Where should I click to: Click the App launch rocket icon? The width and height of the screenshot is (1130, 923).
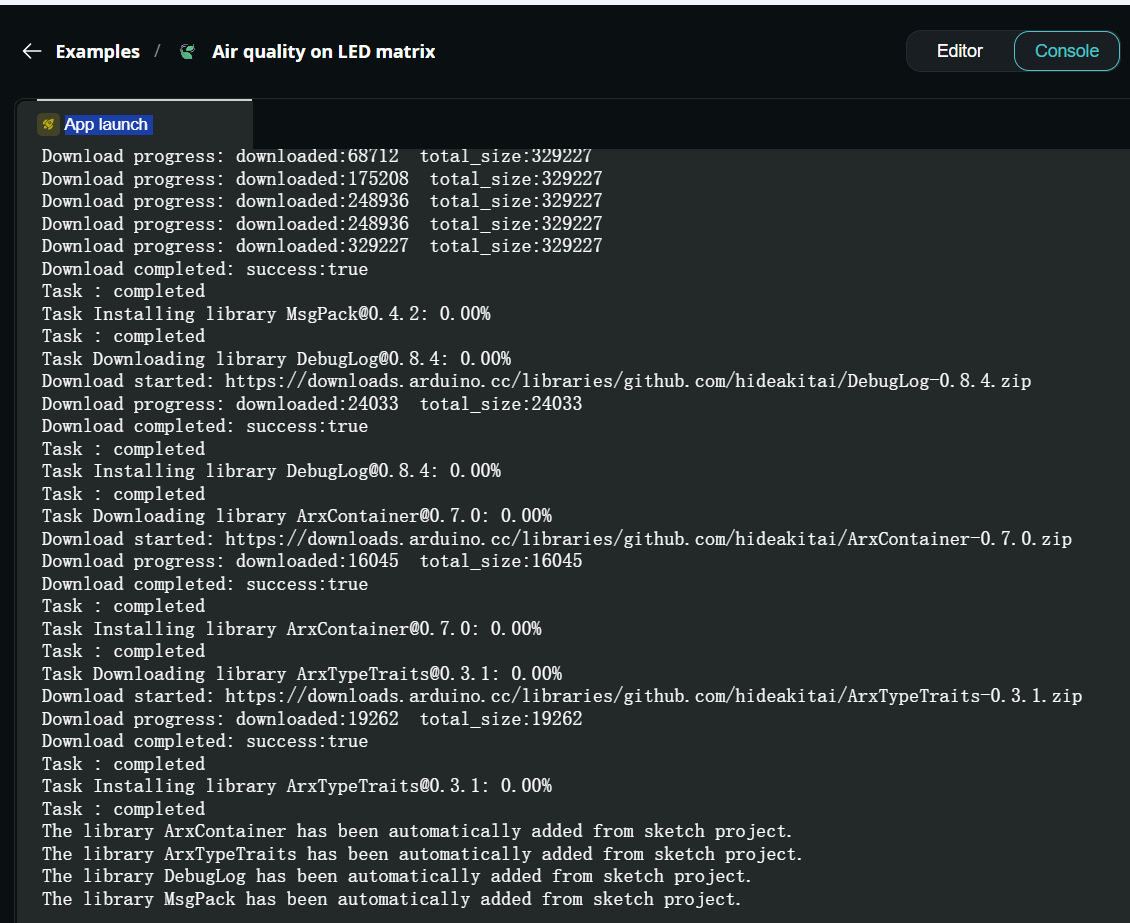[x=48, y=125]
